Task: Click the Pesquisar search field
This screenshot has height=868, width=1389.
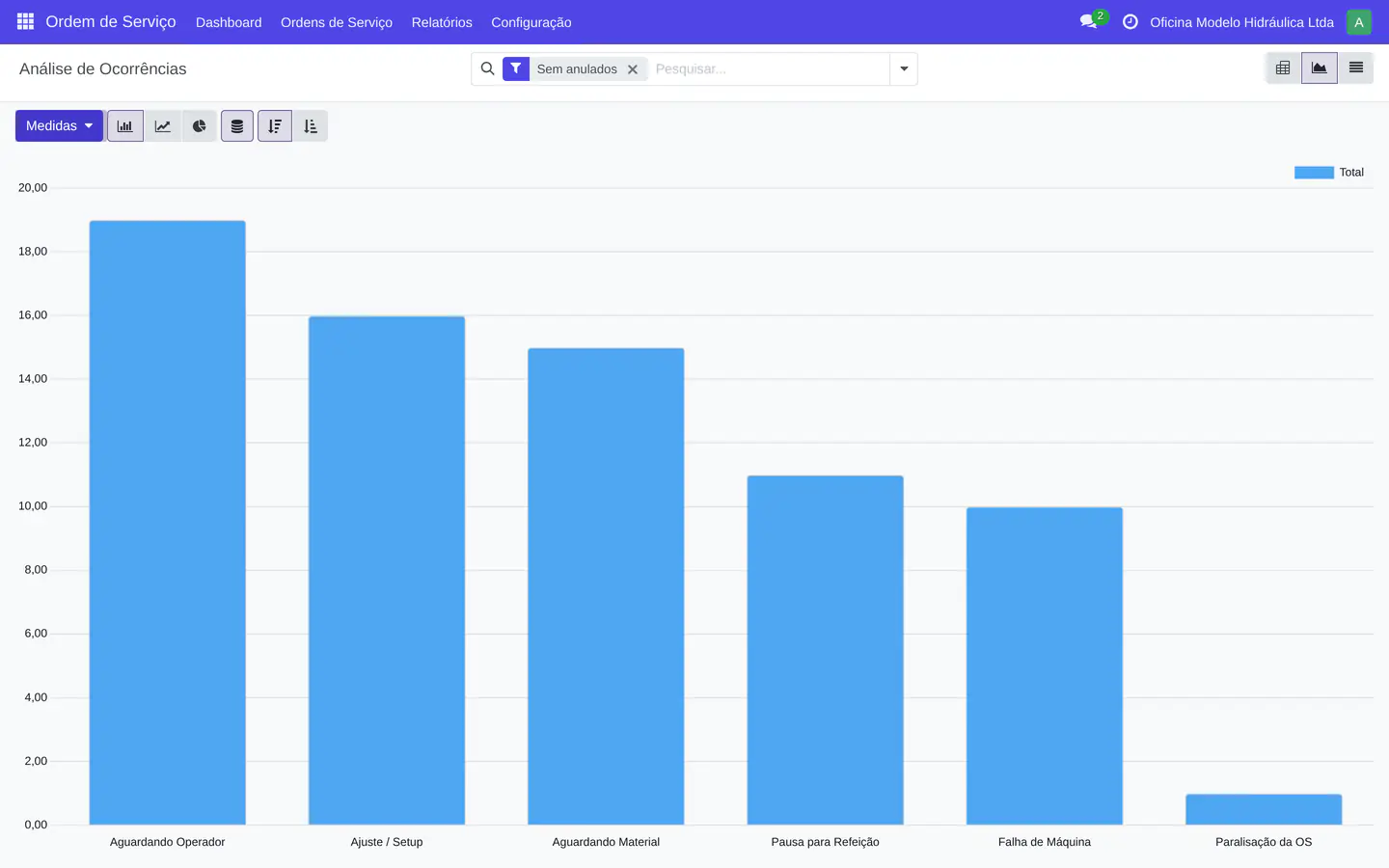Action: pos(769,68)
